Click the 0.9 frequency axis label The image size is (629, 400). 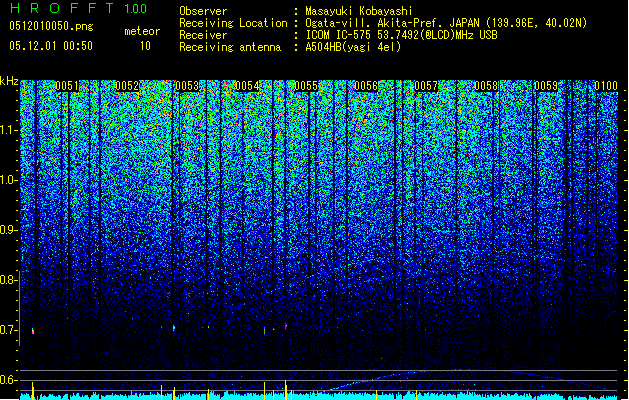(8, 230)
